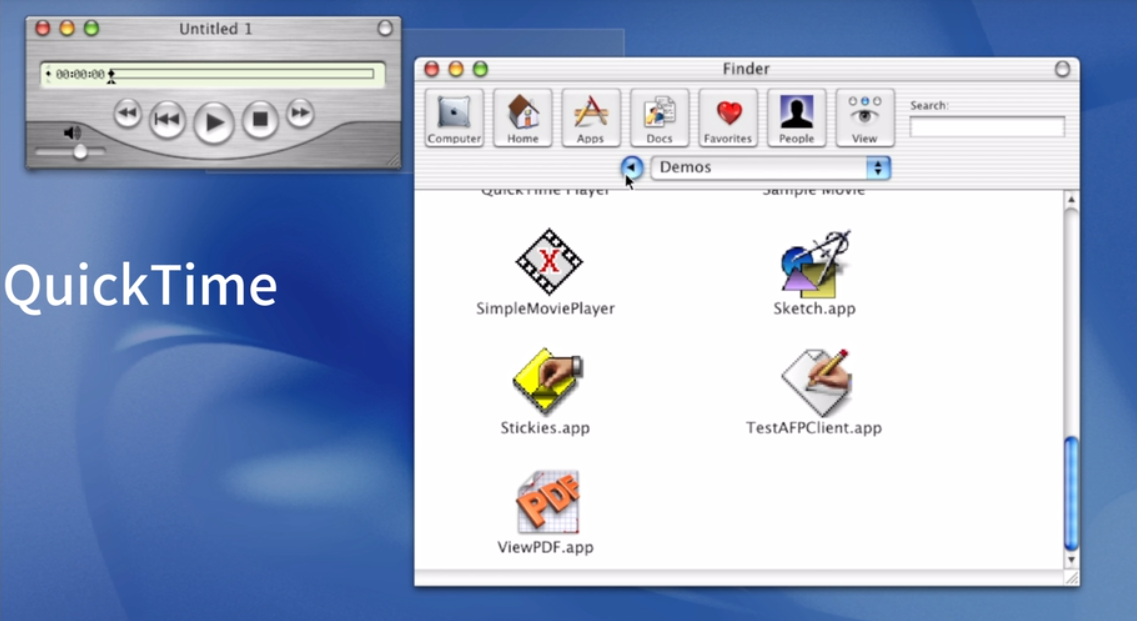
Task: Click the Finder Search field
Action: [986, 127]
